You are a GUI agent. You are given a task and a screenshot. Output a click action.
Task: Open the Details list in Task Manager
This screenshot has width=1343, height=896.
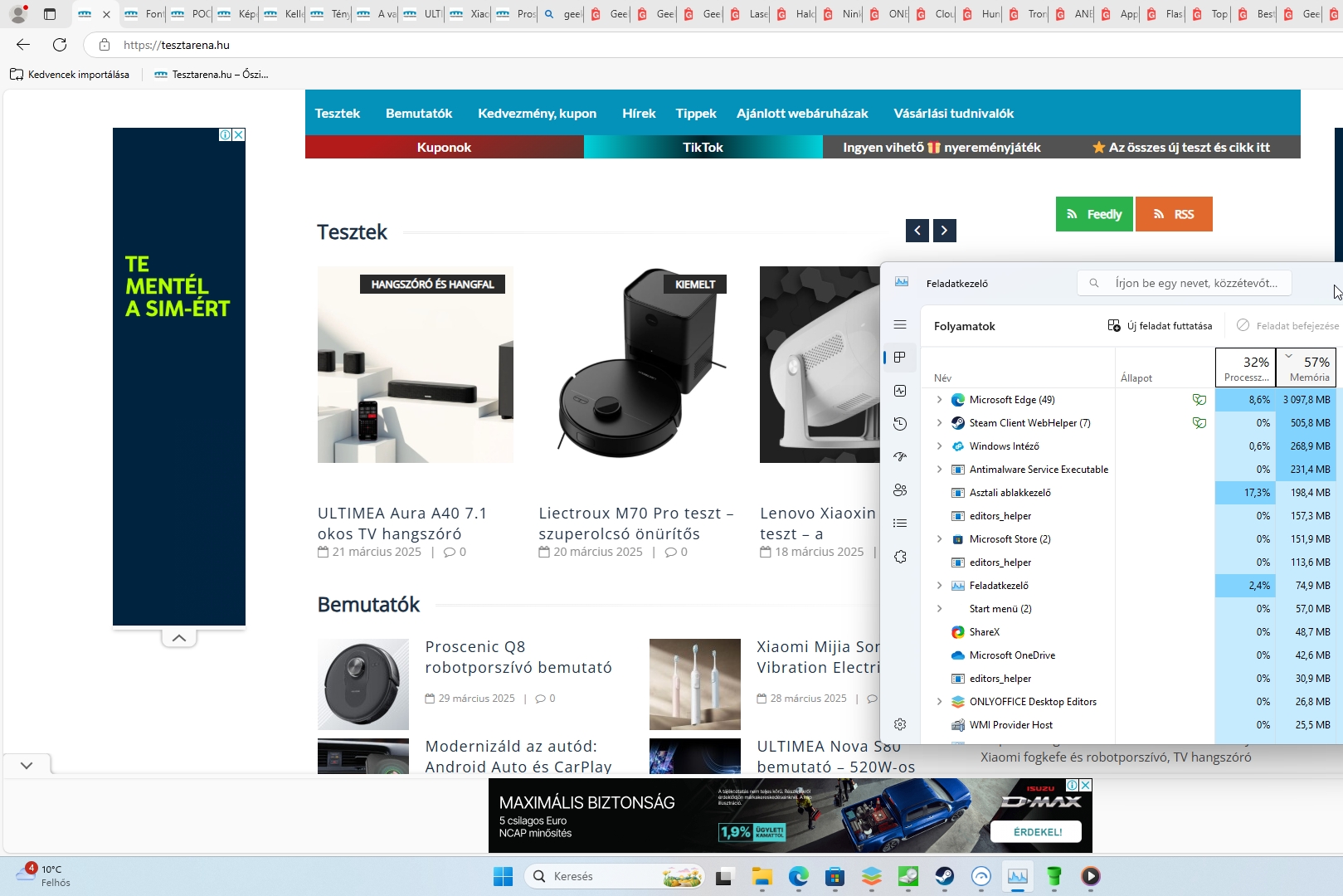pyautogui.click(x=900, y=523)
